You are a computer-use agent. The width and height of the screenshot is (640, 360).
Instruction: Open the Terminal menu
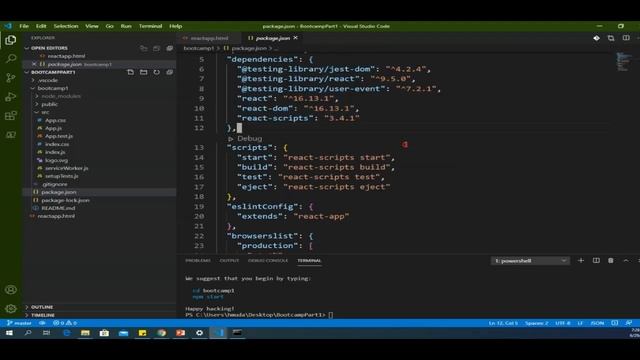click(x=150, y=26)
